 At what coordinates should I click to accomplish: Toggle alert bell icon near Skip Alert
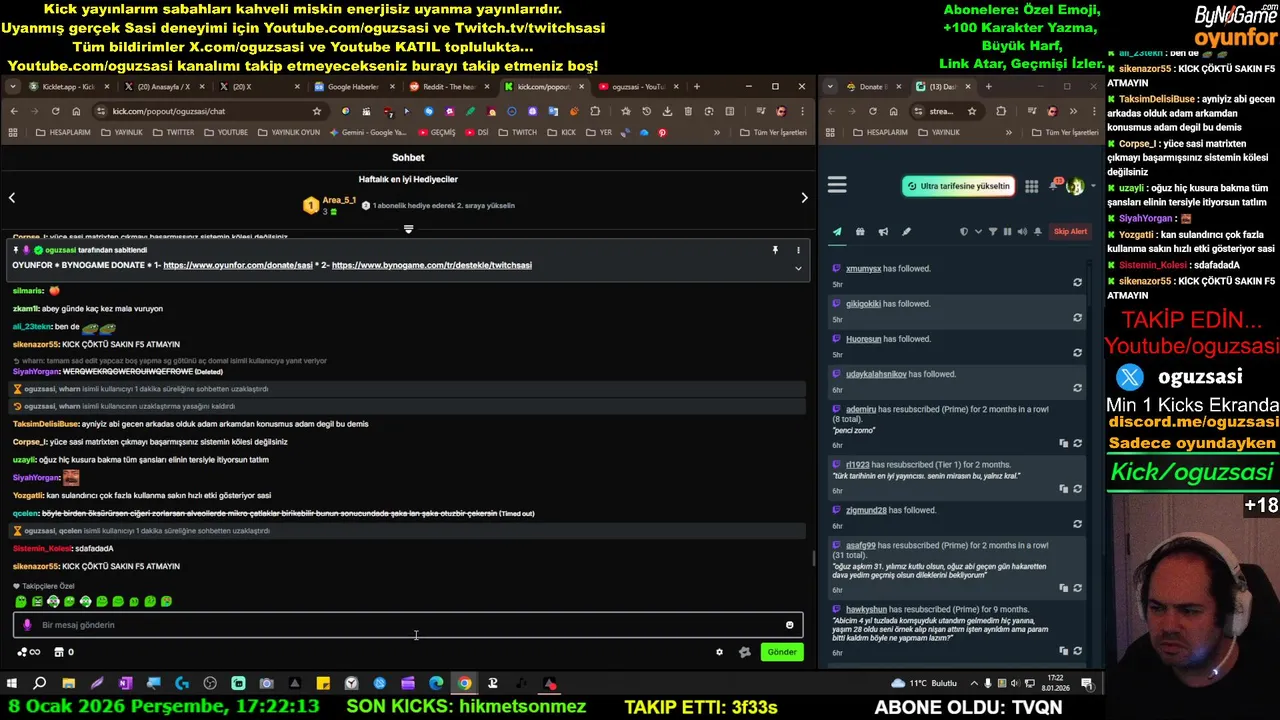(x=1038, y=232)
